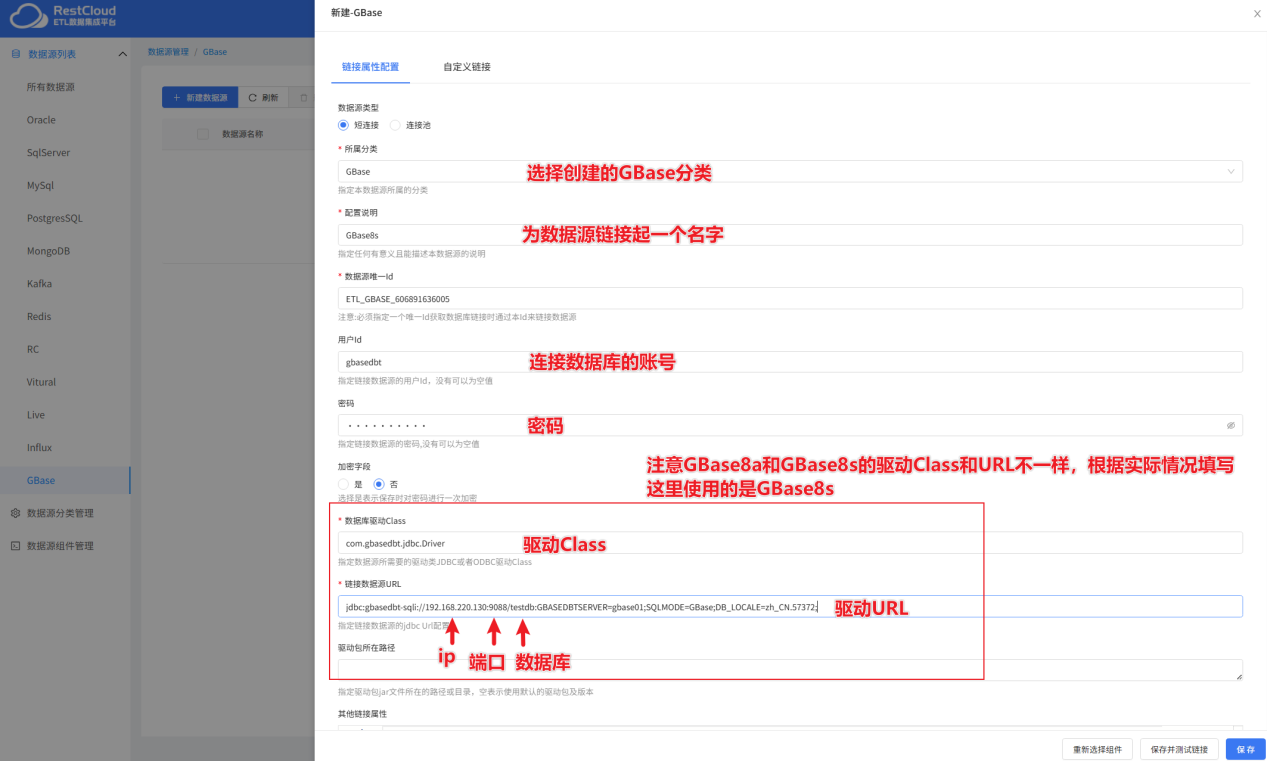1267x761 pixels.
Task: Open the 所属分类 GBase dropdown
Action: [790, 172]
